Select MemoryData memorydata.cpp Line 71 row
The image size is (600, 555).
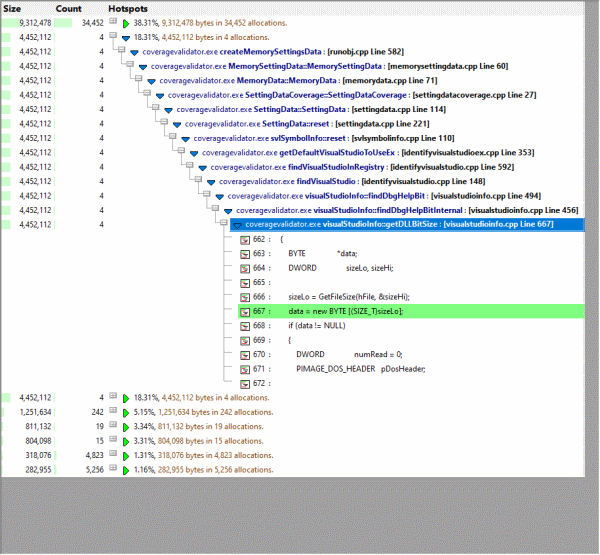click(x=298, y=81)
